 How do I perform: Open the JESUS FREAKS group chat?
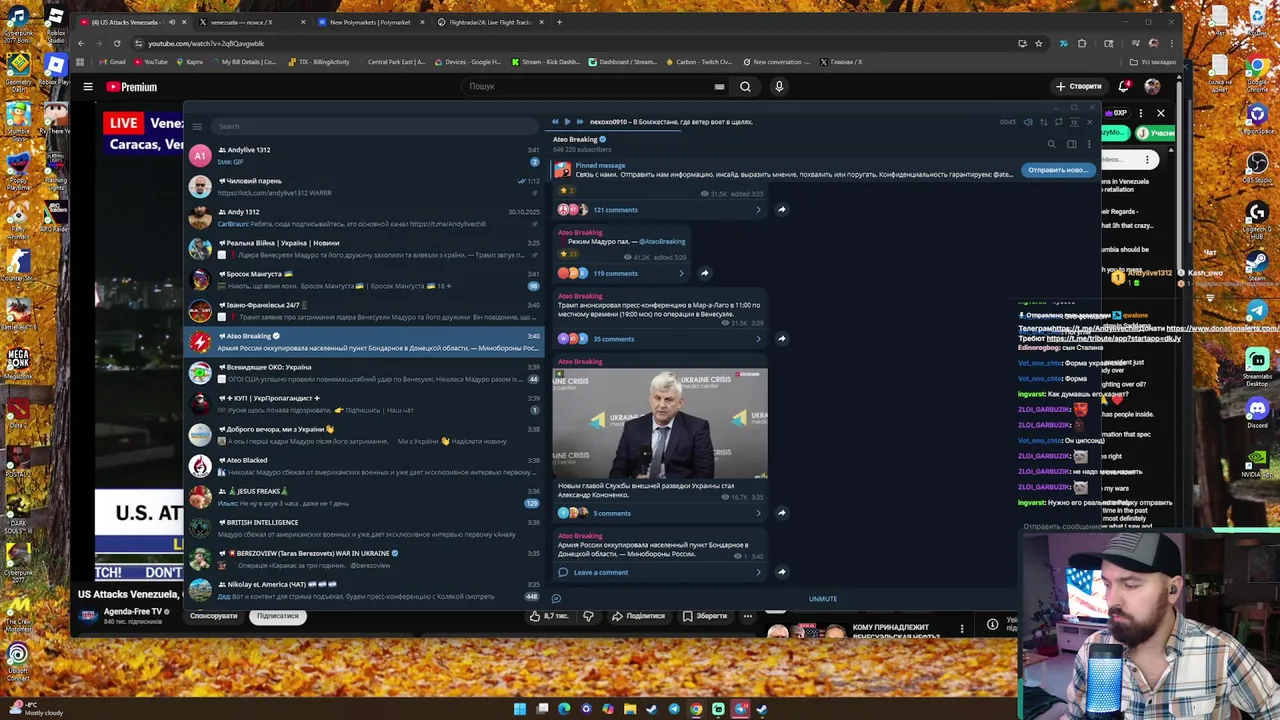tap(364, 496)
